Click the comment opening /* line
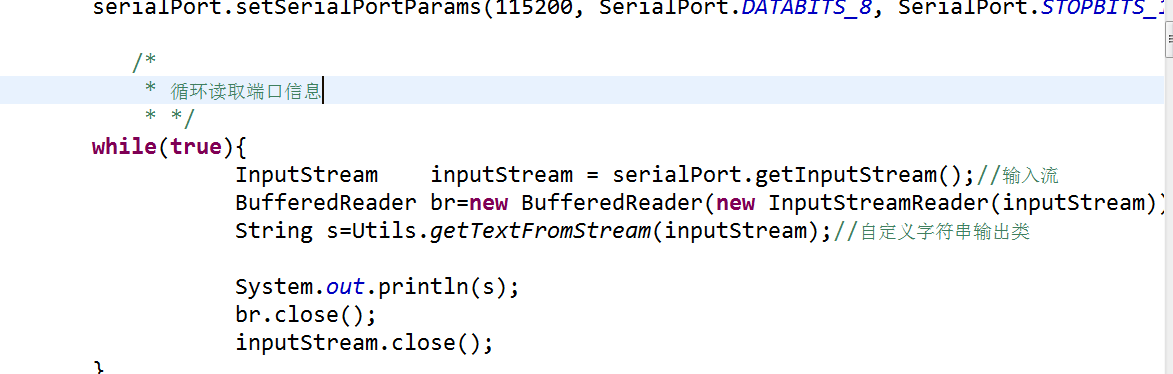This screenshot has width=1173, height=374. (144, 62)
